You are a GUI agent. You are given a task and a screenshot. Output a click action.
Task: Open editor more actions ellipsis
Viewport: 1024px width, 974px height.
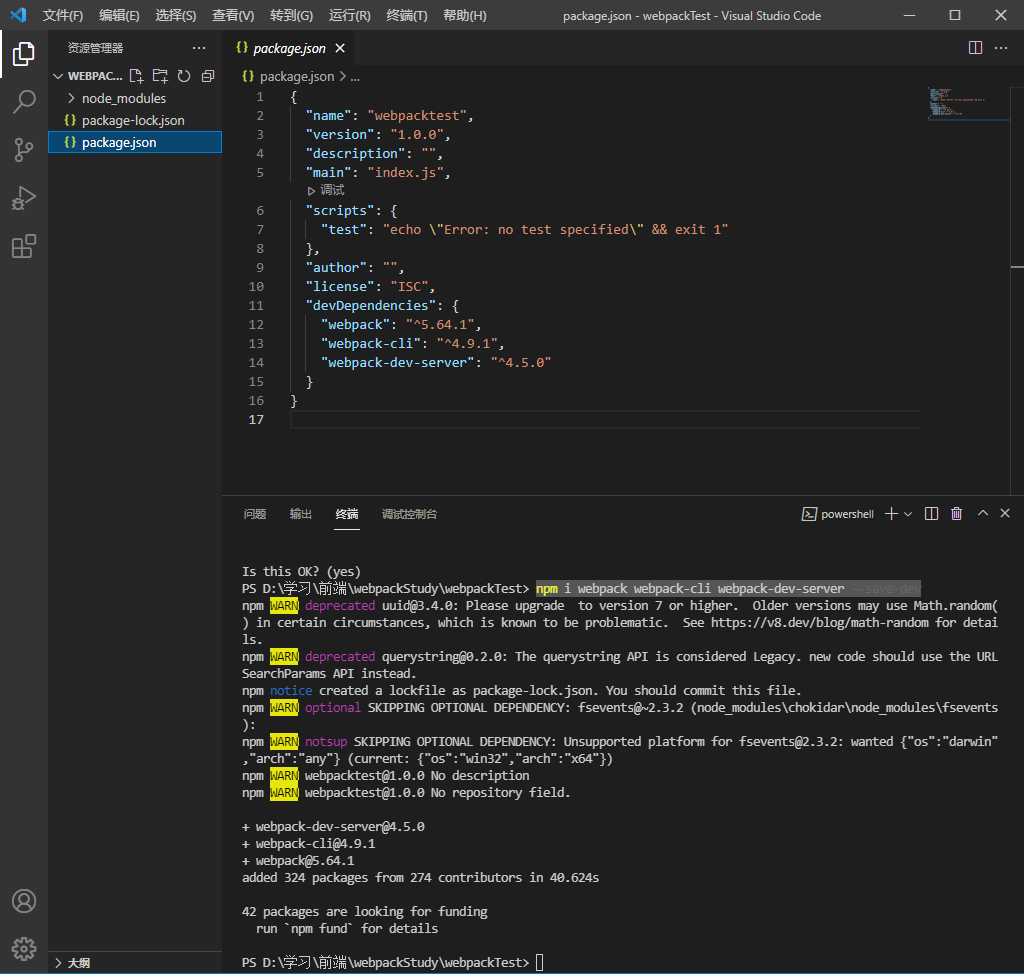[x=1000, y=48]
